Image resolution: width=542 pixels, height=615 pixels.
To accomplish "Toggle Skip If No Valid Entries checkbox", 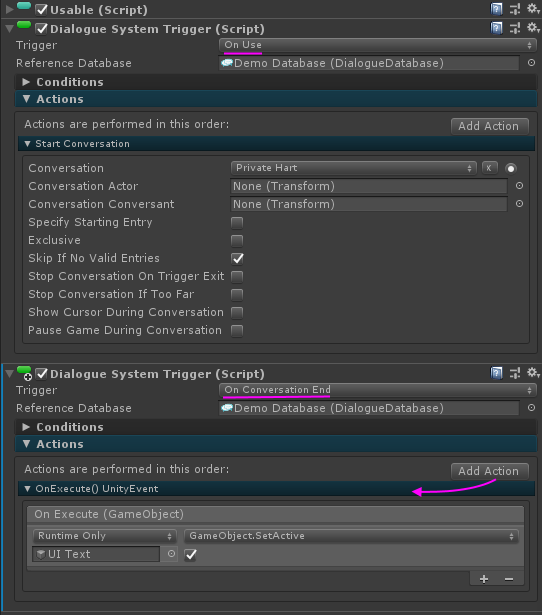I will 237,258.
